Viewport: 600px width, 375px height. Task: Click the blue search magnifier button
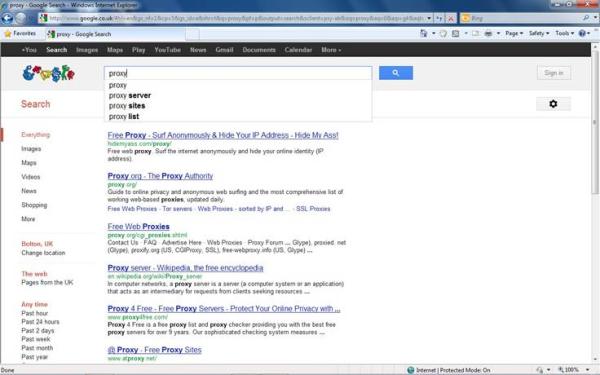[x=396, y=73]
